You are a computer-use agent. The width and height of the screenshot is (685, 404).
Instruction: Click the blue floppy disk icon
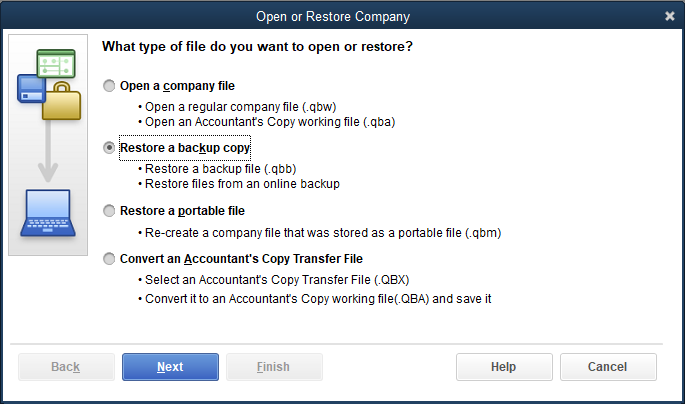point(31,89)
